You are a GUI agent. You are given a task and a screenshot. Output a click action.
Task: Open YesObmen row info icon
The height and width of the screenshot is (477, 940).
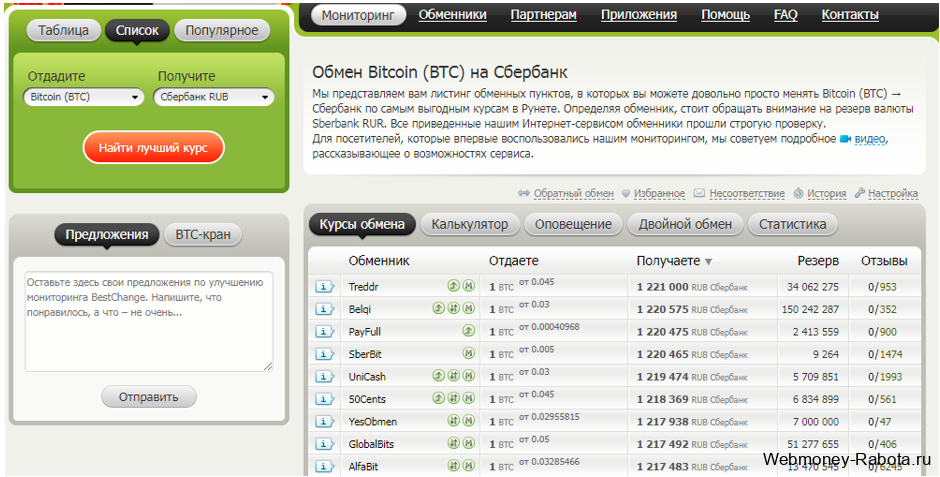click(x=324, y=421)
